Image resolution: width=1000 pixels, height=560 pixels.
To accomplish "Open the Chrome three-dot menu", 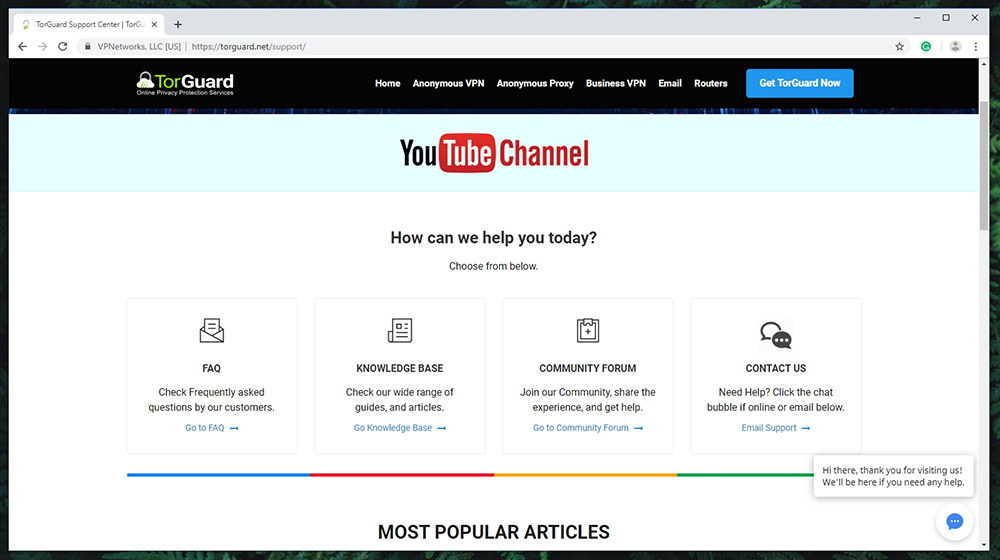I will point(976,47).
